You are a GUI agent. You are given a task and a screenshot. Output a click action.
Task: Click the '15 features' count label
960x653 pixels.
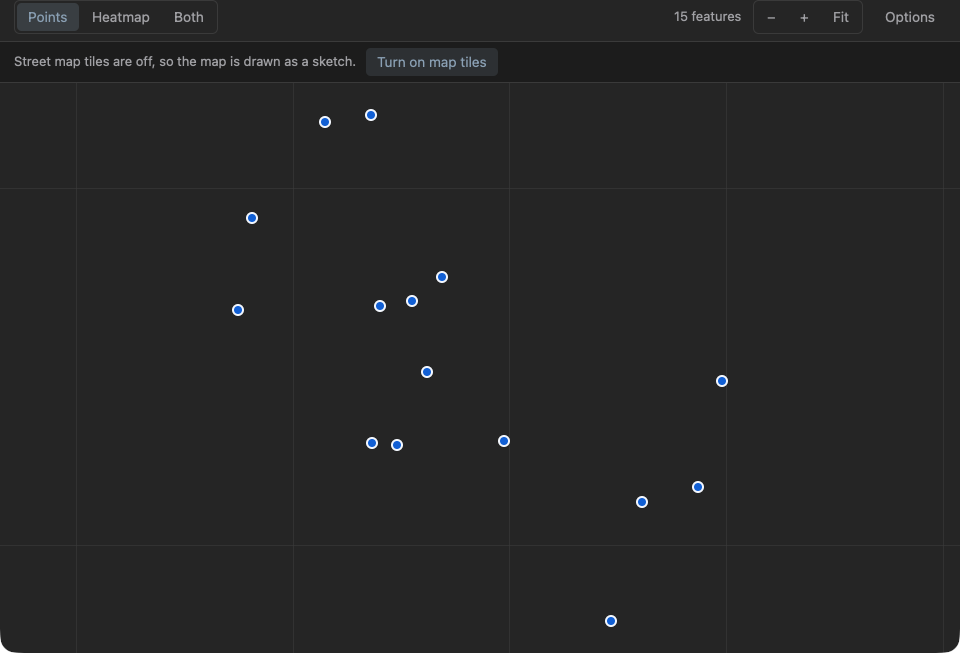[x=707, y=17]
